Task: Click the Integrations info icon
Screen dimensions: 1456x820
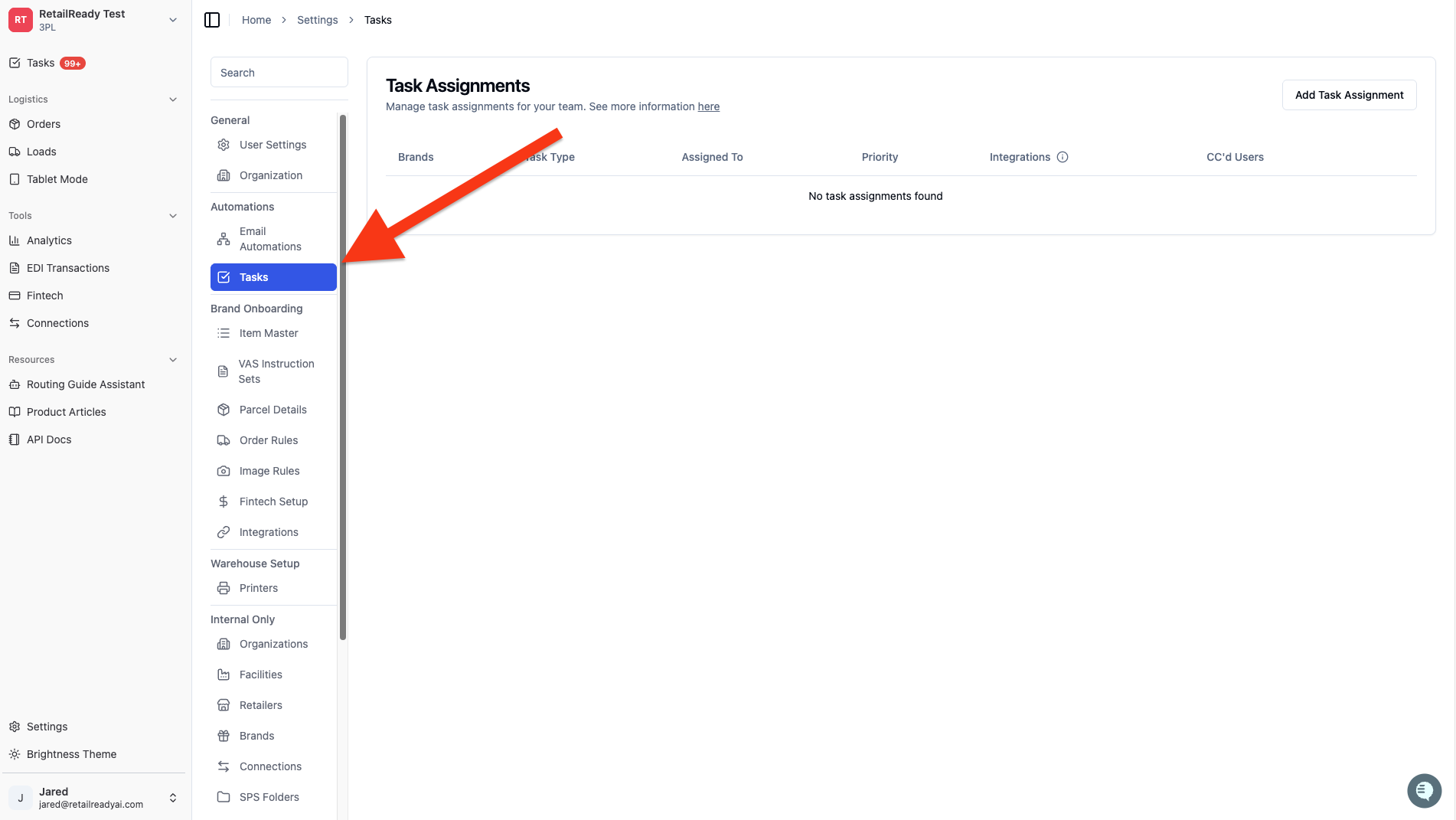Action: click(1063, 157)
